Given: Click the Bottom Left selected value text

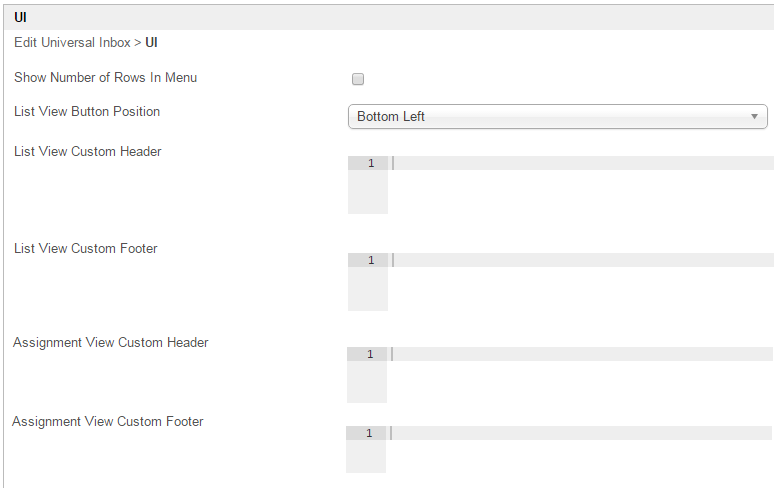Looking at the screenshot, I should click(391, 117).
